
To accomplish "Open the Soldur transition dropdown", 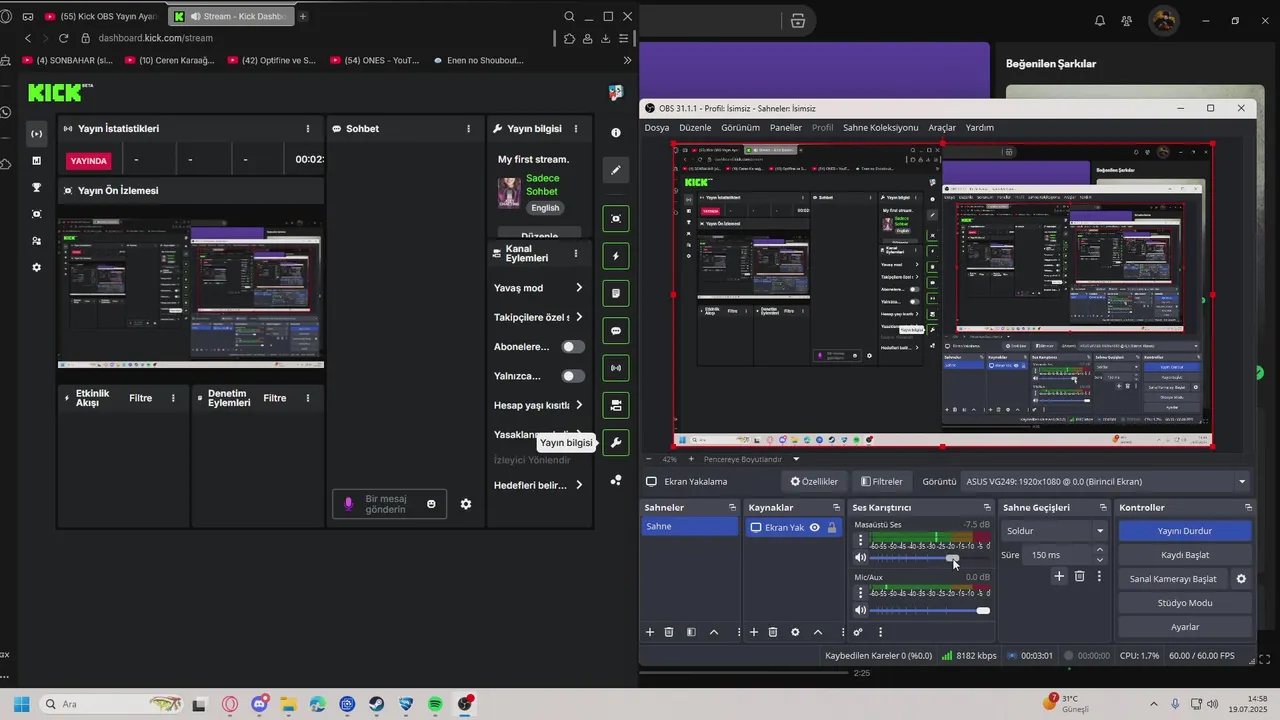I will point(1055,531).
